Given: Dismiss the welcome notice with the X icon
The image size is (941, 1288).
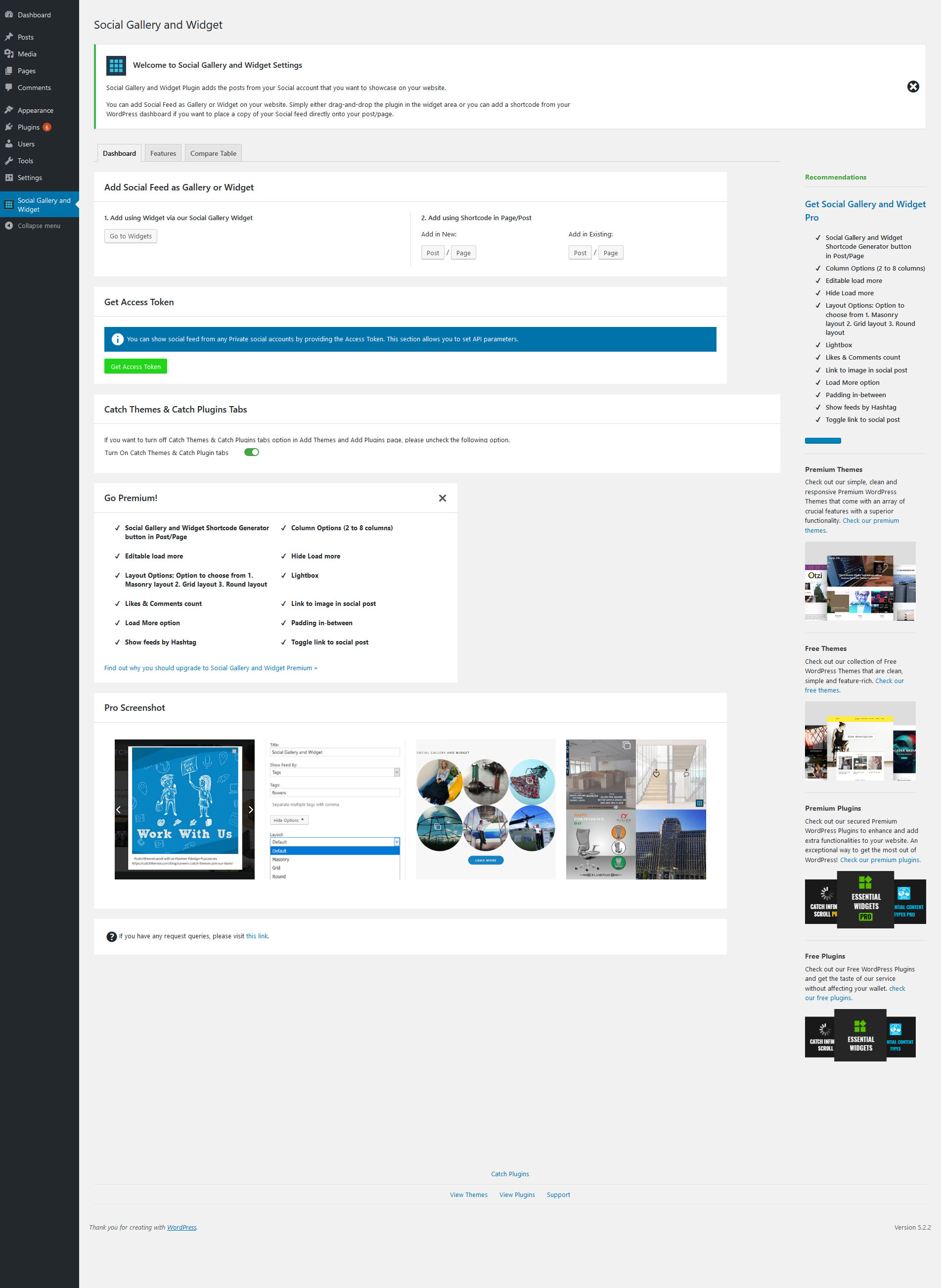Looking at the screenshot, I should coord(912,87).
